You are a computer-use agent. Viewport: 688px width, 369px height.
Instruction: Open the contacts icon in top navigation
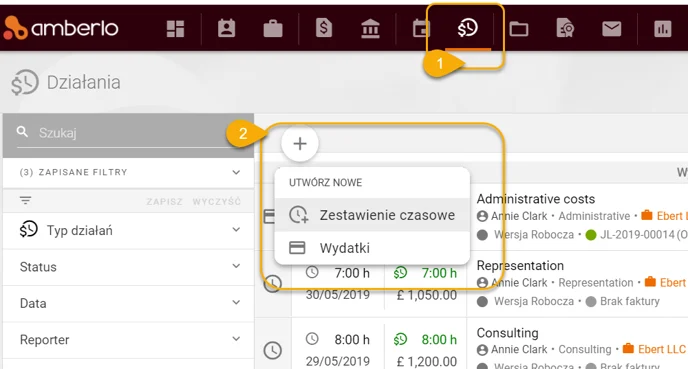[x=226, y=29]
